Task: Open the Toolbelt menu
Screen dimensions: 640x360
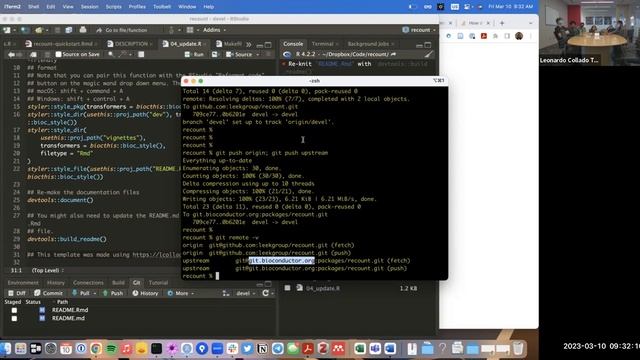Action: tap(162, 7)
